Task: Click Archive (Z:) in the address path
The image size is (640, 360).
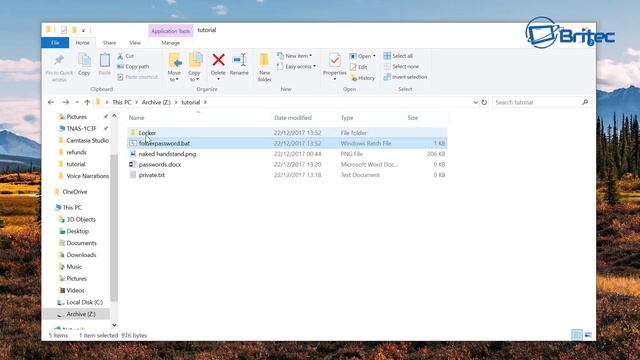Action: (156, 102)
